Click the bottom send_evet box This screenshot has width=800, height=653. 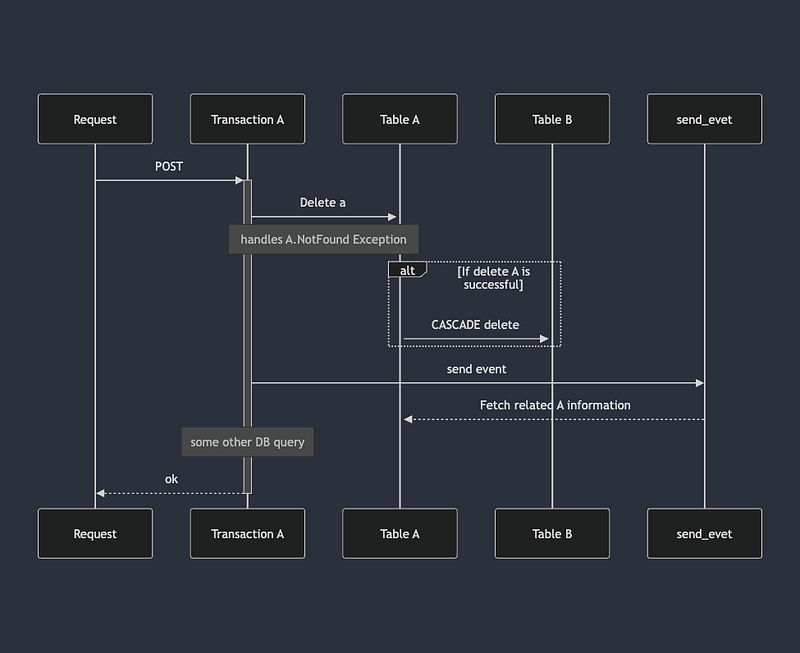pos(704,534)
